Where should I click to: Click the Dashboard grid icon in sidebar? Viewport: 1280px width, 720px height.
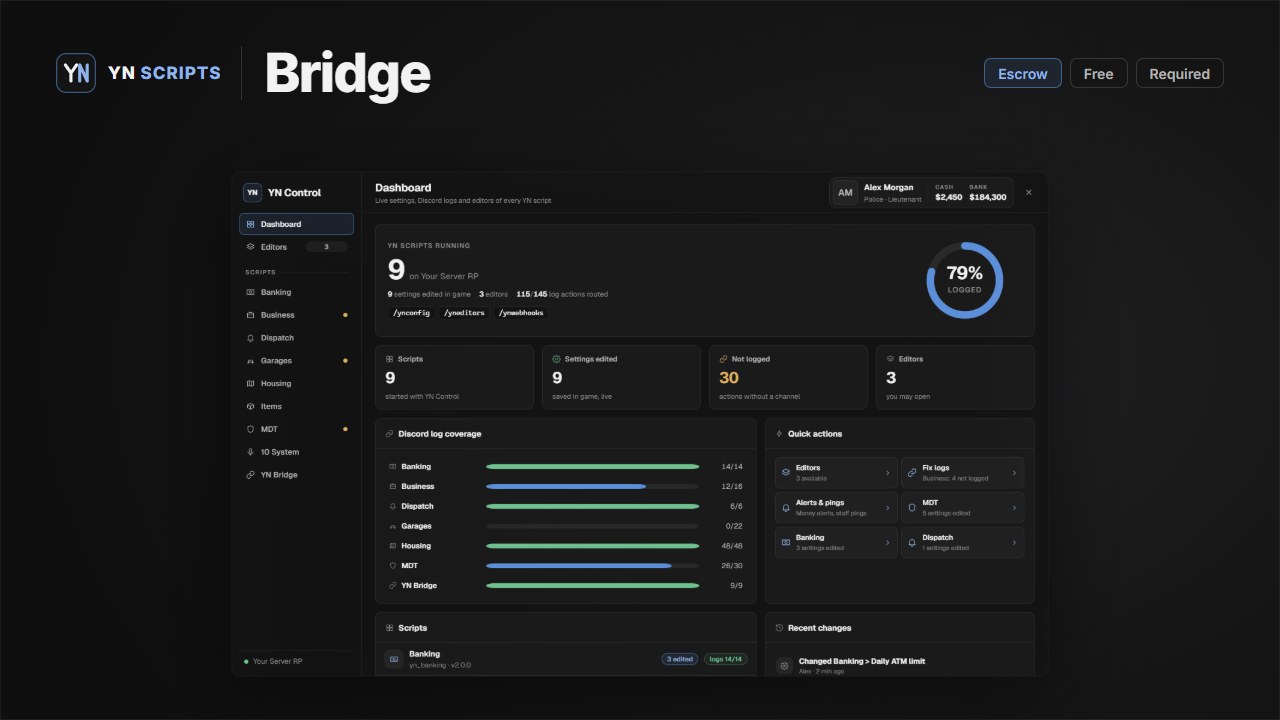(250, 224)
